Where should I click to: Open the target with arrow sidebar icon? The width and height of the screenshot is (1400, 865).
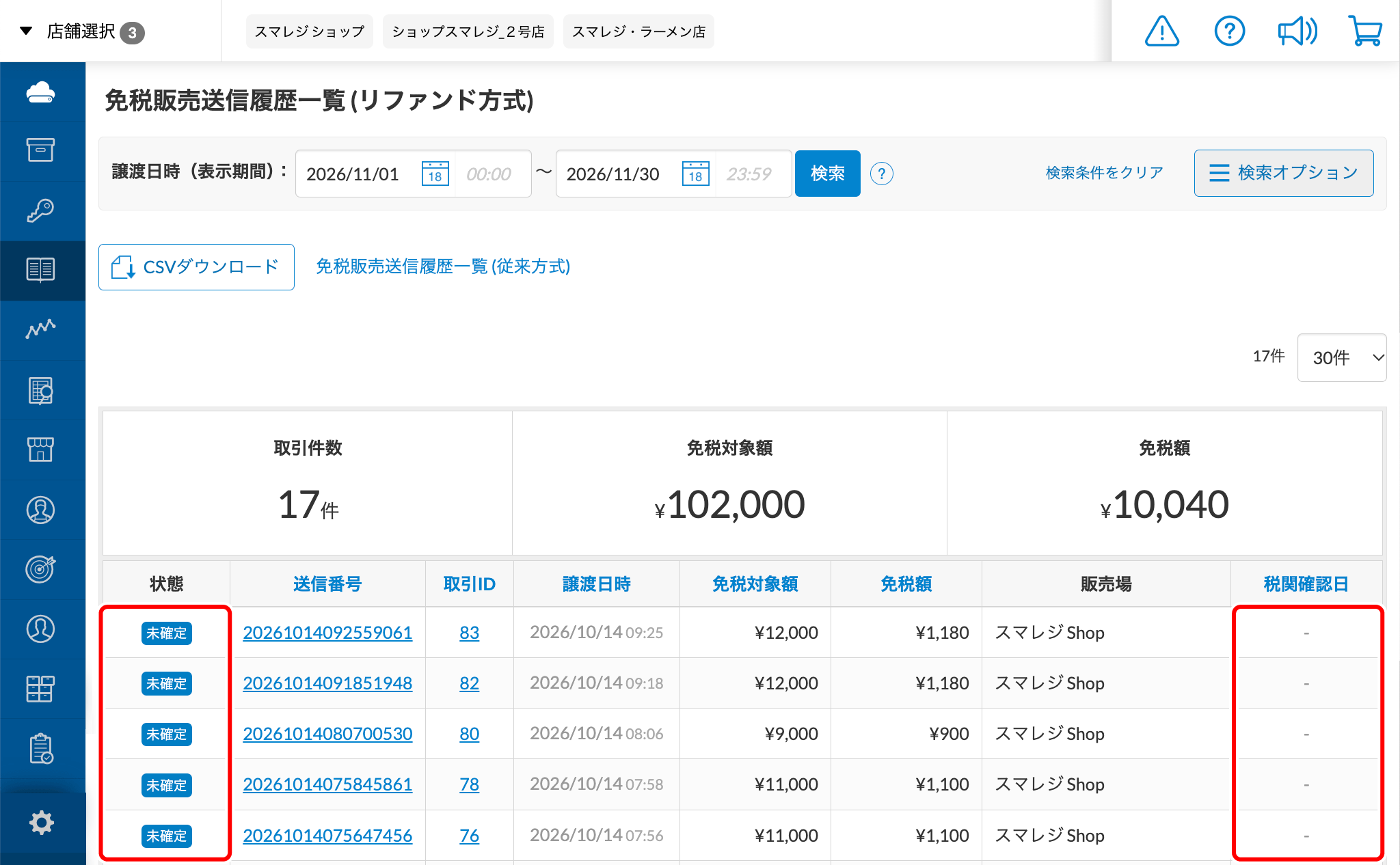[x=41, y=569]
